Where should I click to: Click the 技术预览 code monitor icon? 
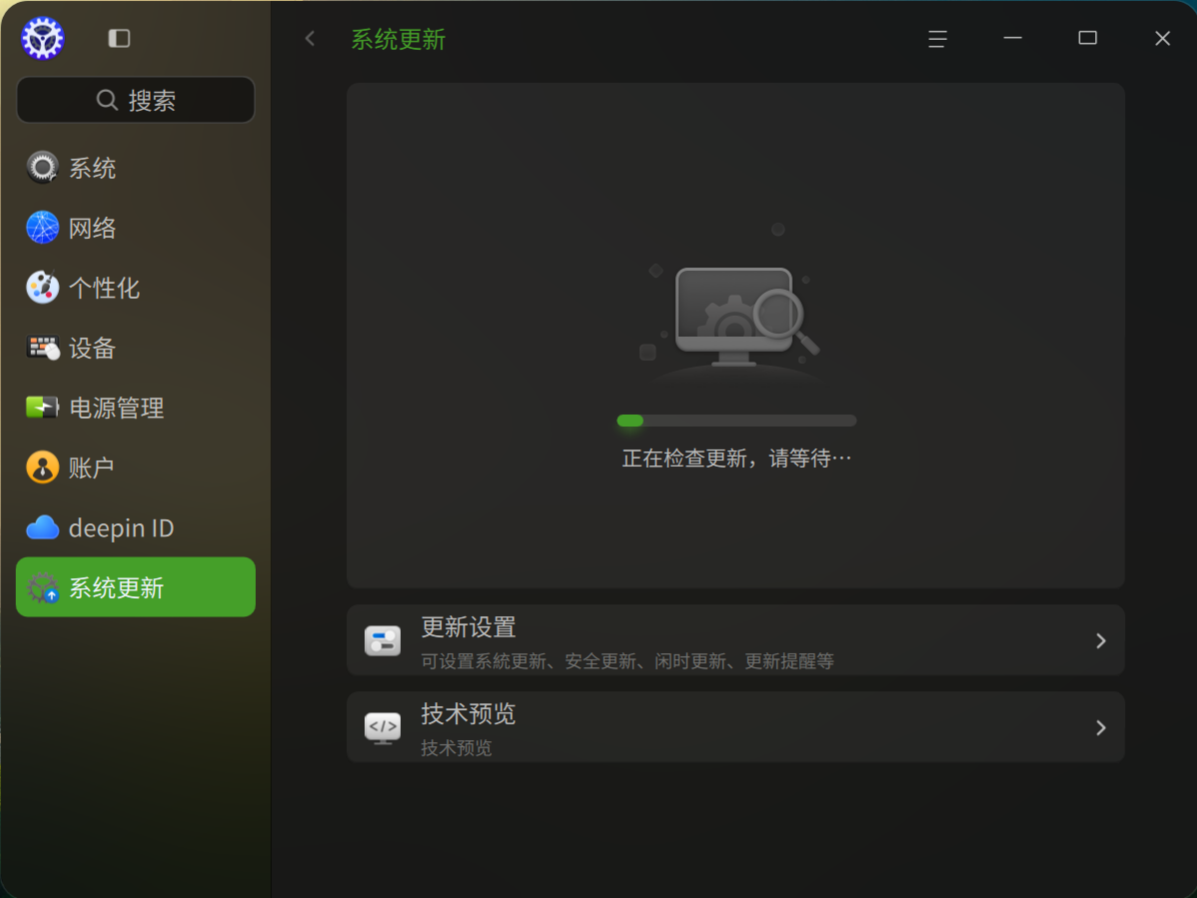click(x=382, y=728)
